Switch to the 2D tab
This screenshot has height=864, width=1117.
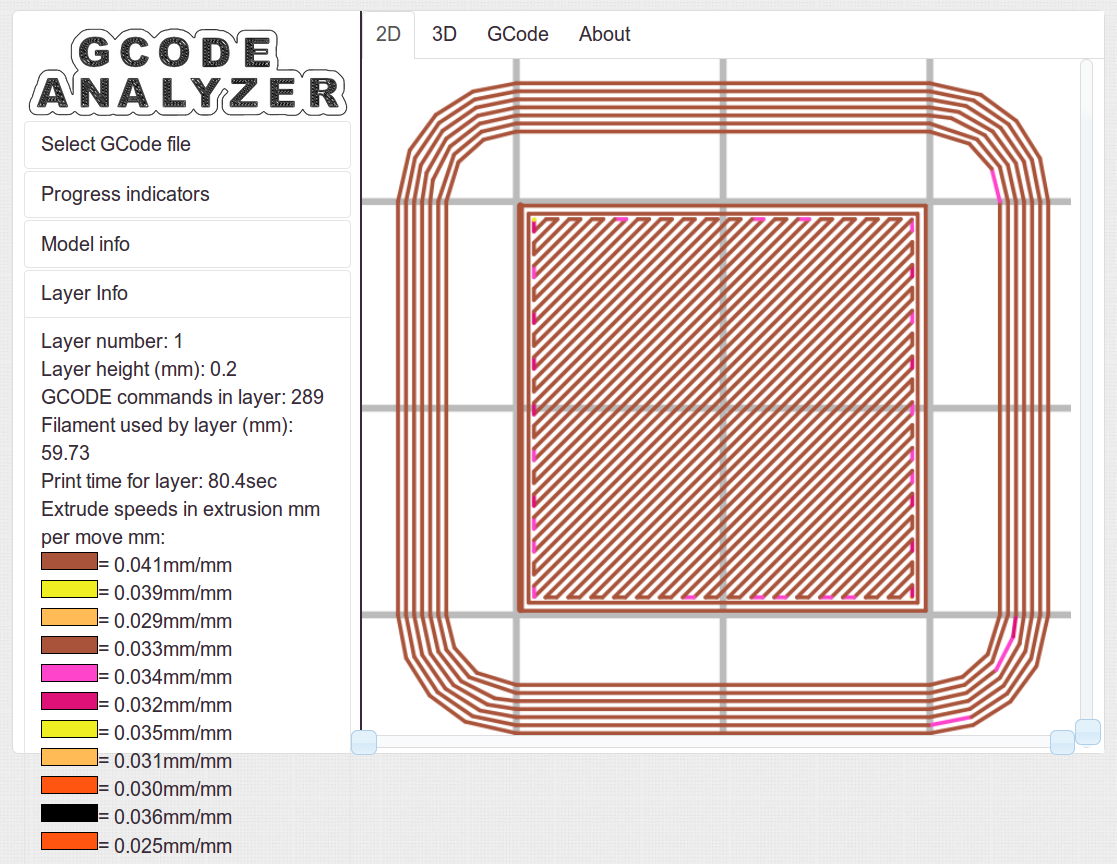(388, 34)
